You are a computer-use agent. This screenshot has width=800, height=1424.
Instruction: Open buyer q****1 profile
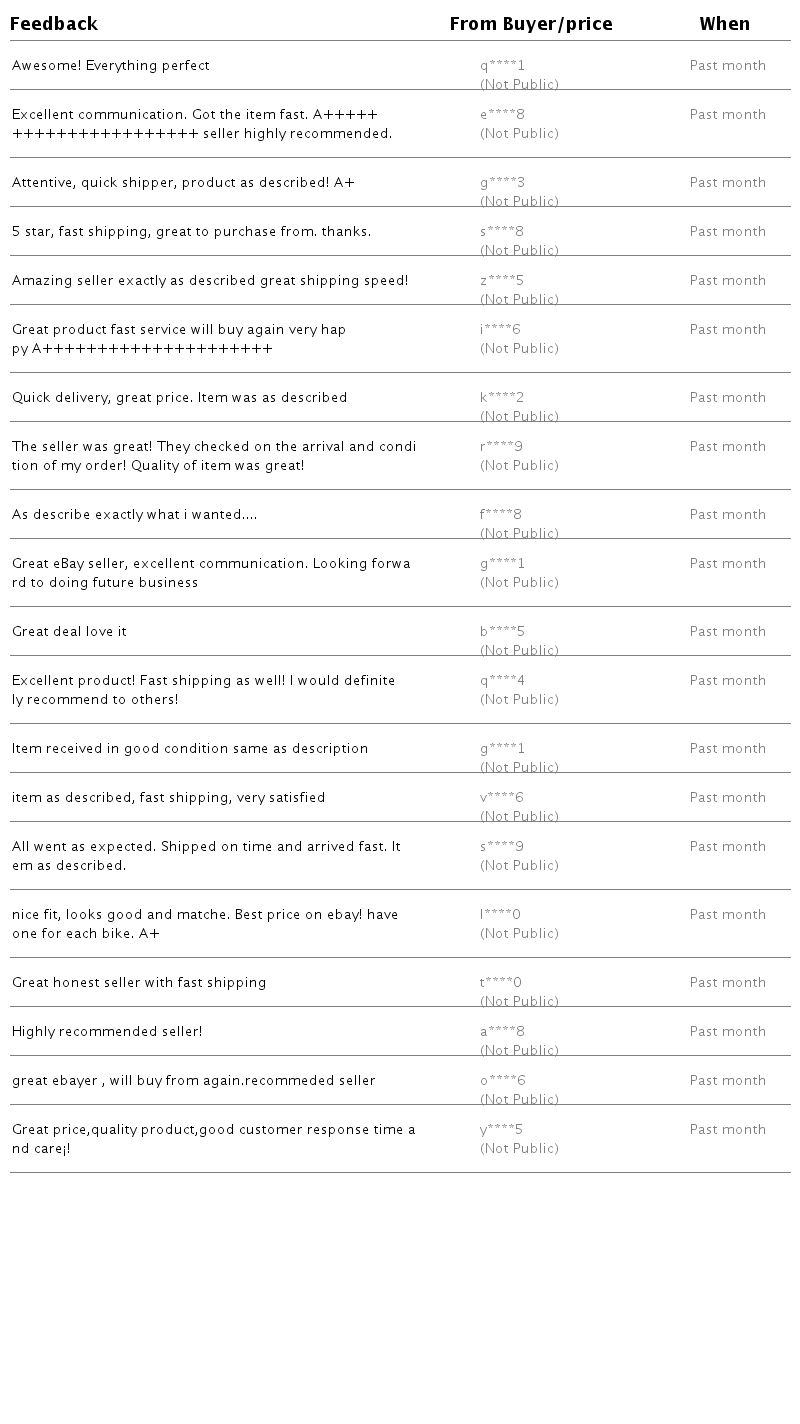[x=502, y=66]
